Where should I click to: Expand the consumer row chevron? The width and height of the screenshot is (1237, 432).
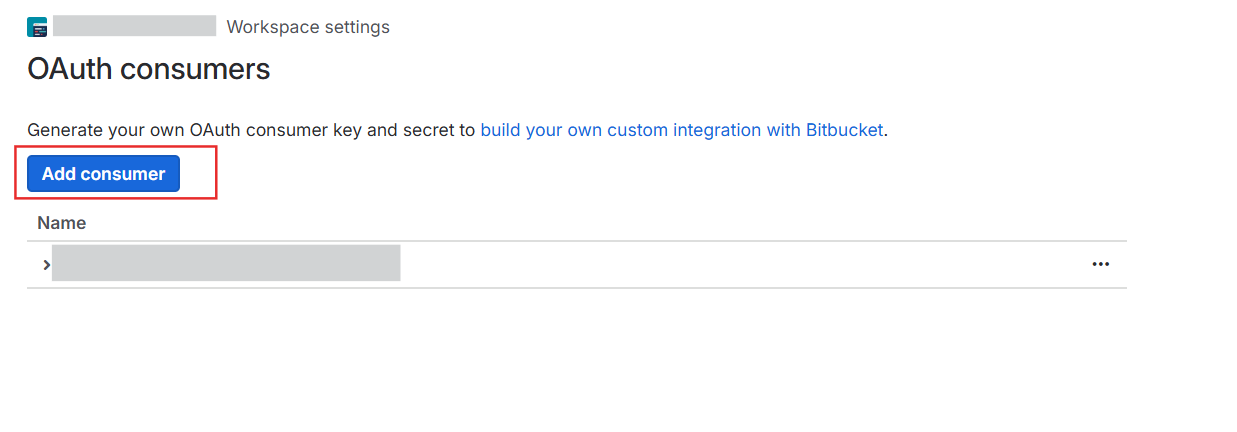click(45, 265)
